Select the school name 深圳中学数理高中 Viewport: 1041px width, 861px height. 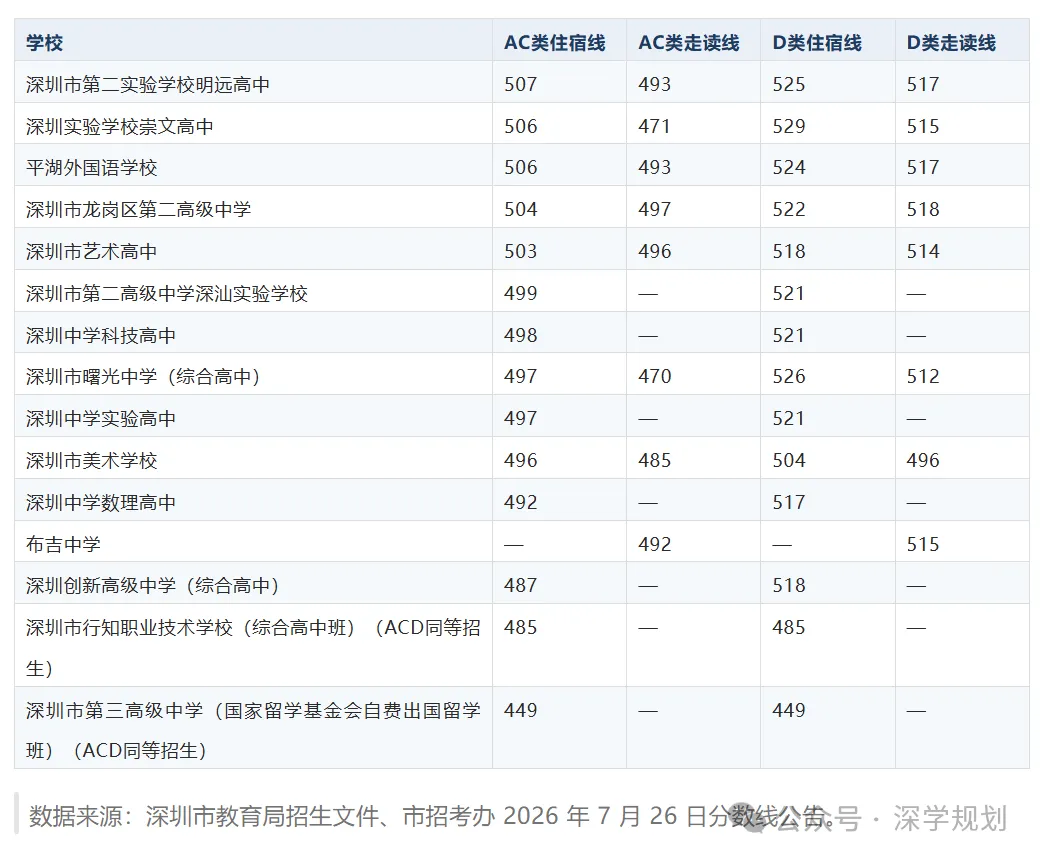click(x=101, y=502)
